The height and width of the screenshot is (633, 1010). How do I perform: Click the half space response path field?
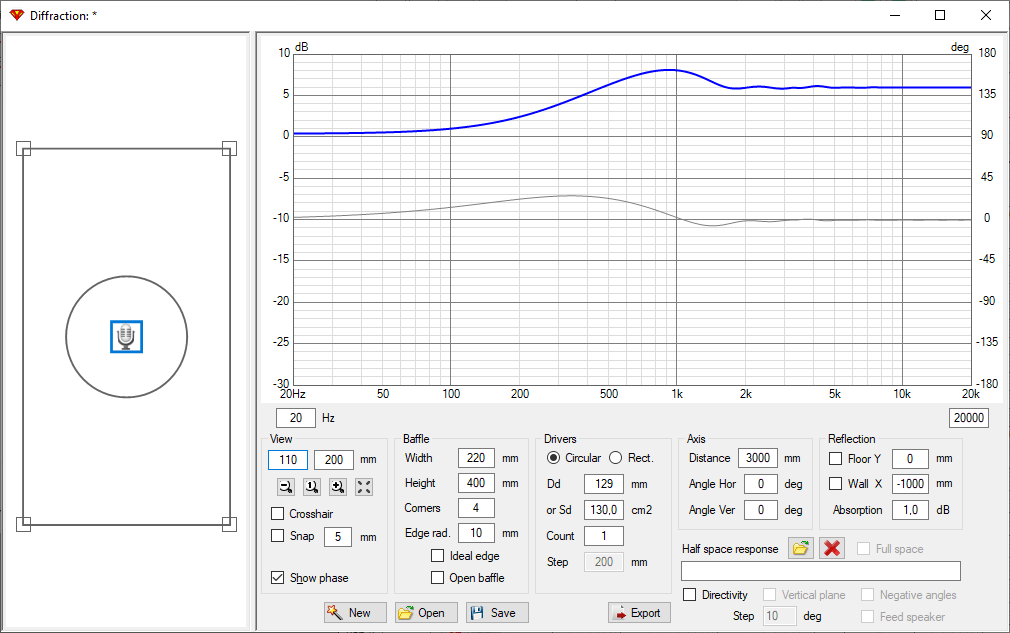click(x=821, y=571)
